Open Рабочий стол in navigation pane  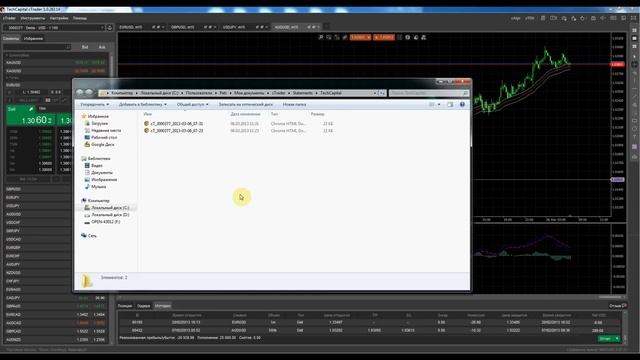coord(104,138)
